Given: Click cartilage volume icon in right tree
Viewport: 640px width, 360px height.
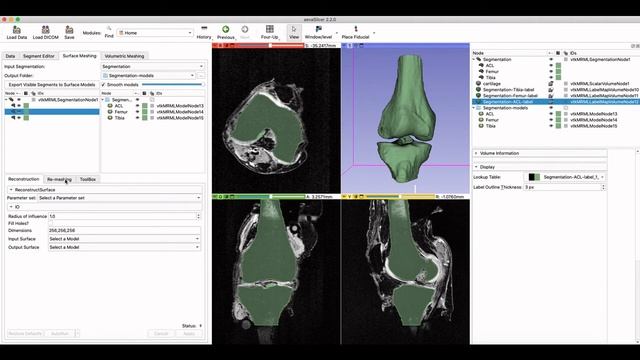Looking at the screenshot, I should pyautogui.click(x=478, y=83).
